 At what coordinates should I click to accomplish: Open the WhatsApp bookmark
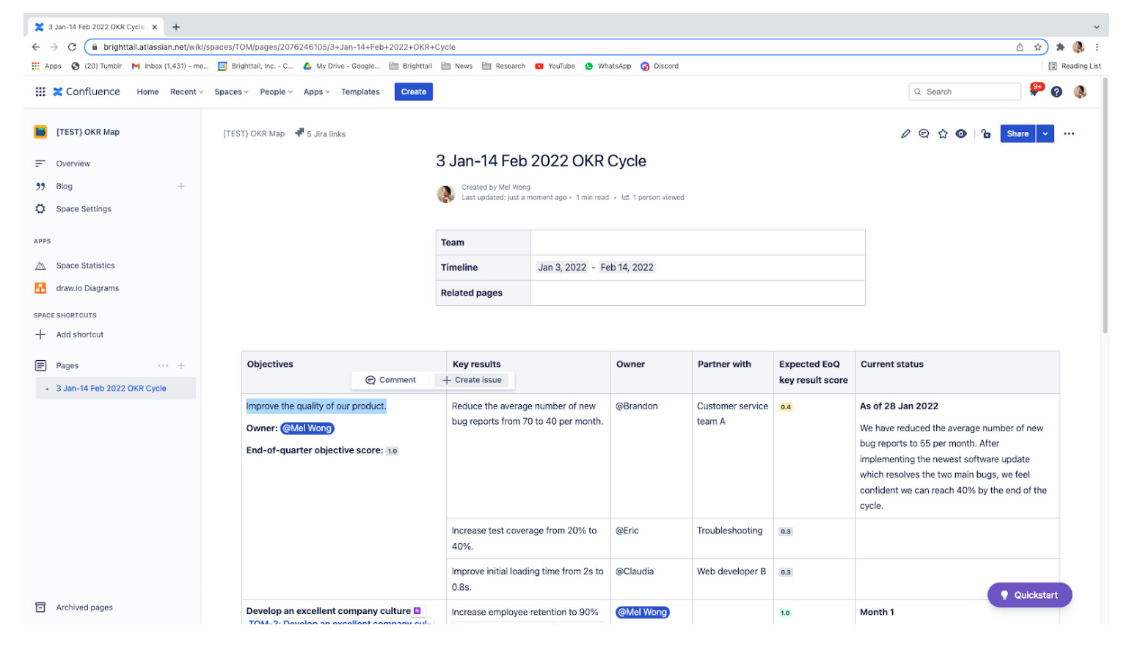click(x=608, y=66)
